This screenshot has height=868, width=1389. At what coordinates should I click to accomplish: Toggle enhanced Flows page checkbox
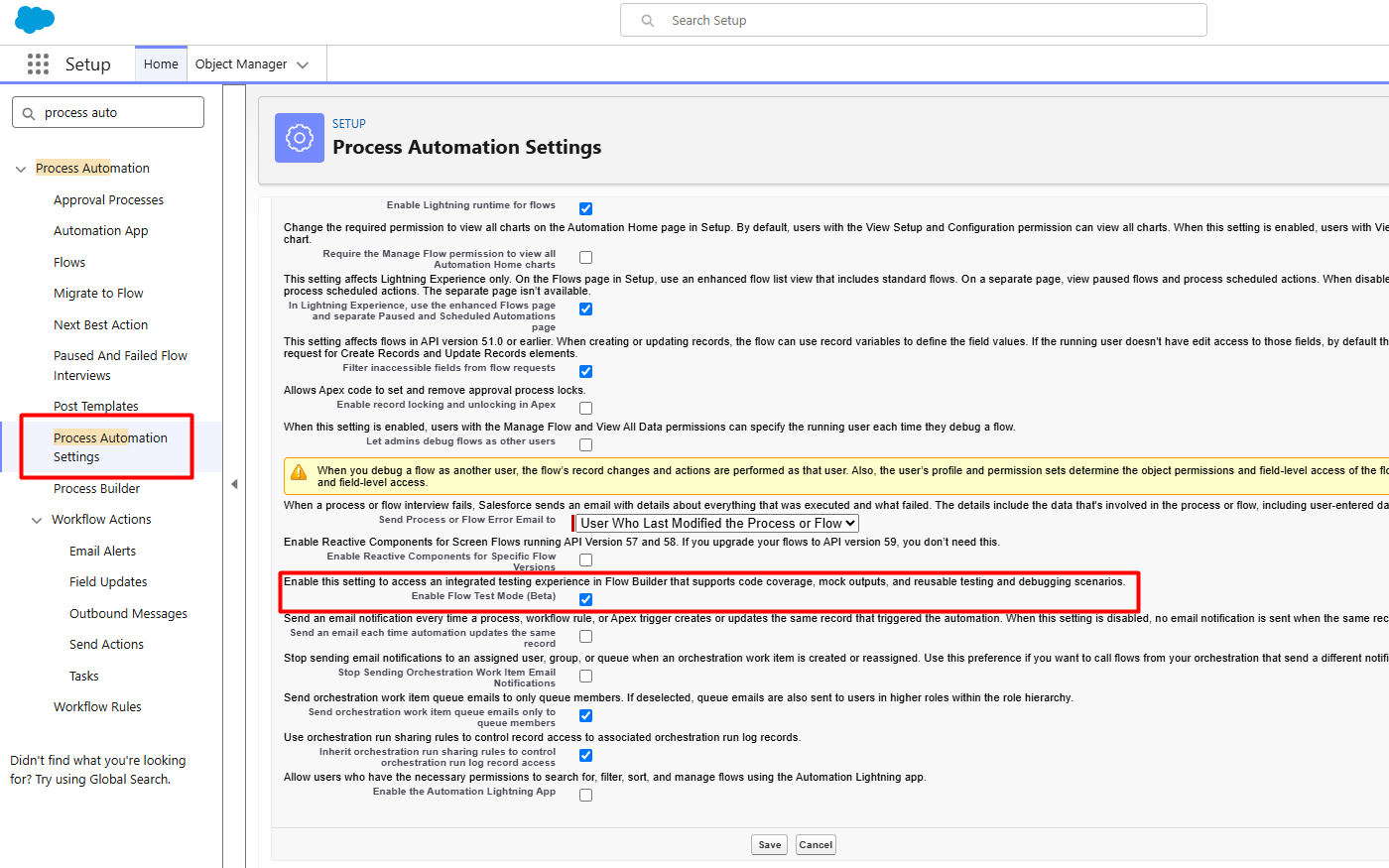[x=585, y=309]
